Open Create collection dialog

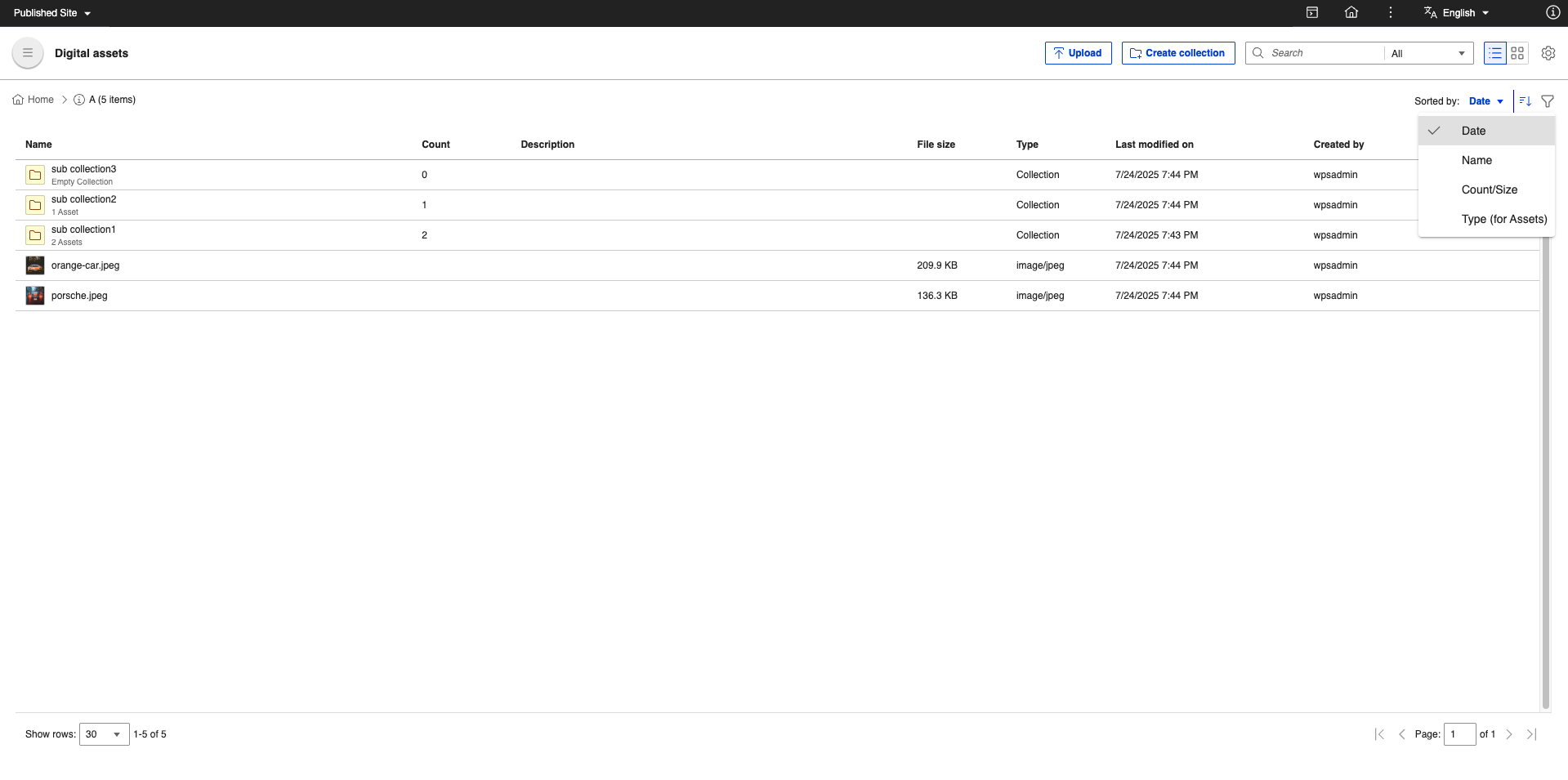tap(1177, 52)
